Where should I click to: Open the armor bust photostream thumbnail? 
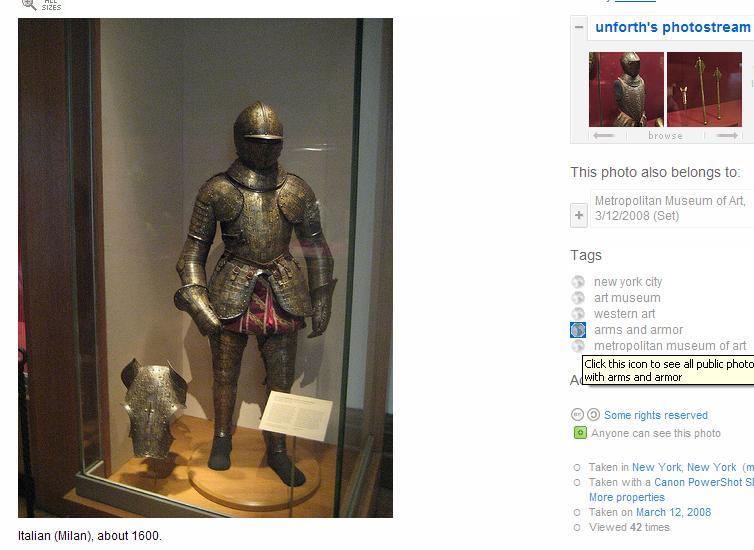point(626,89)
